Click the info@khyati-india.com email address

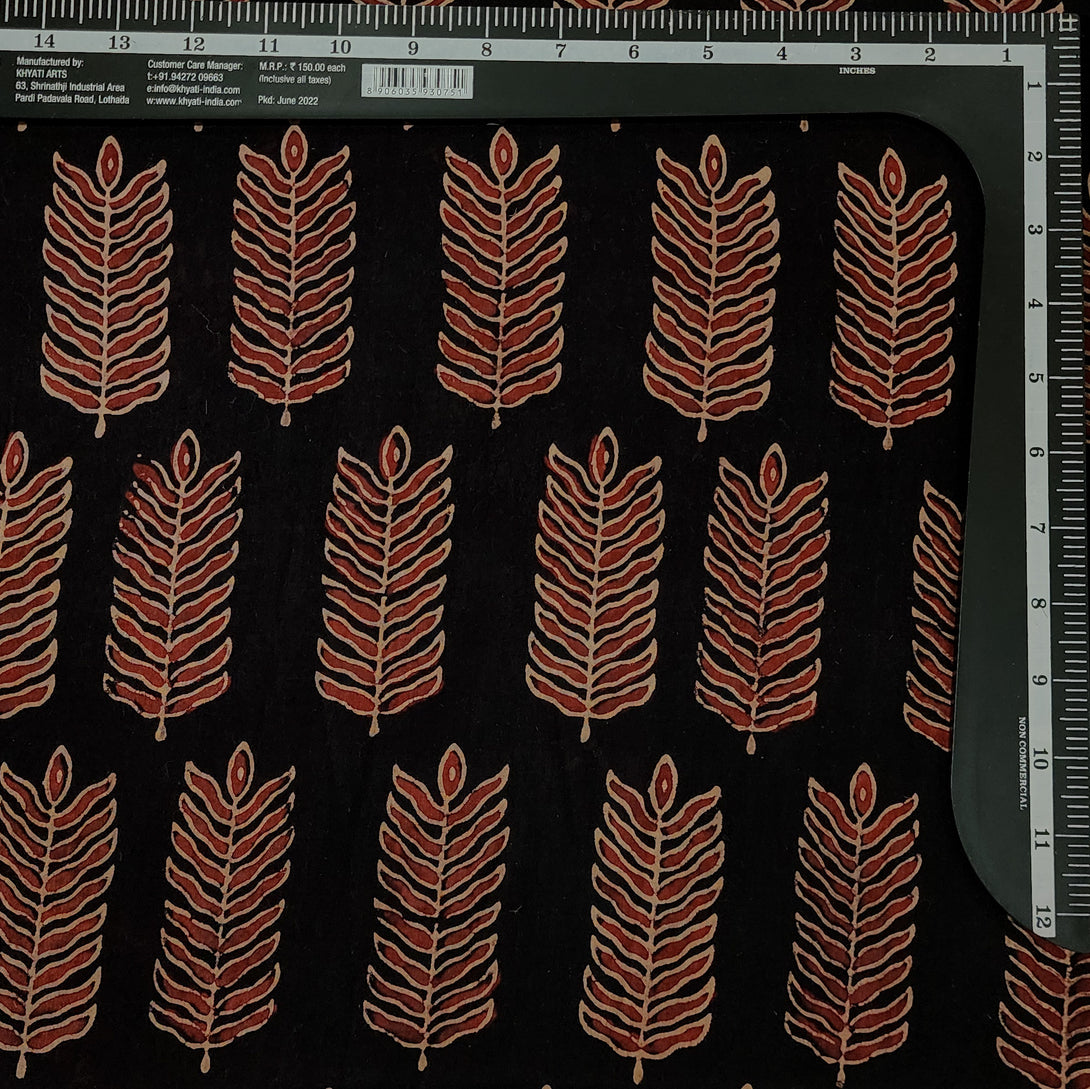194,88
